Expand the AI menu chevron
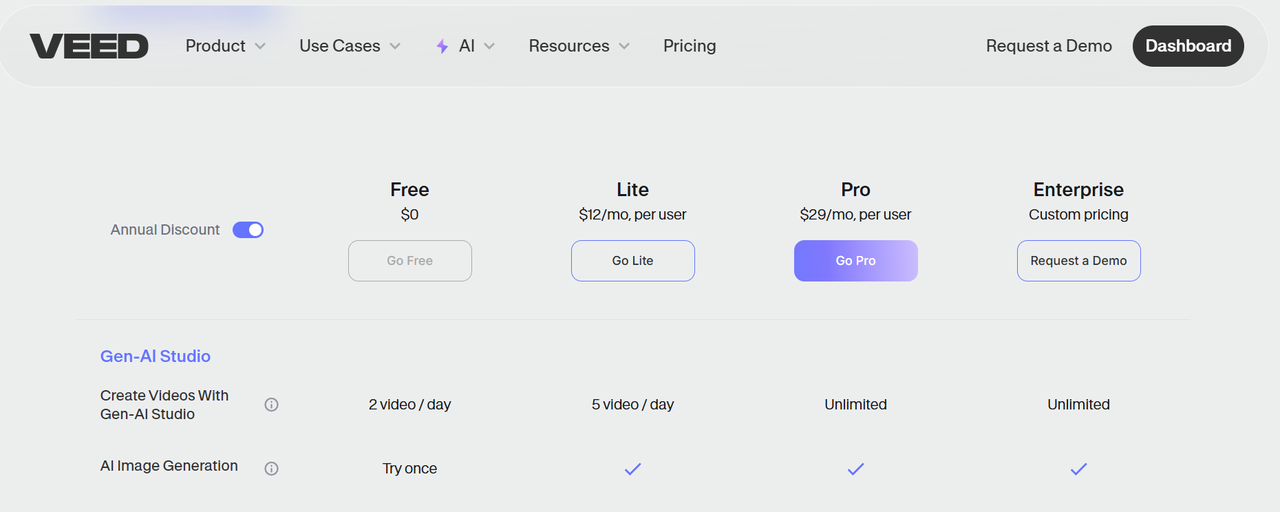The width and height of the screenshot is (1280, 512). pos(490,46)
